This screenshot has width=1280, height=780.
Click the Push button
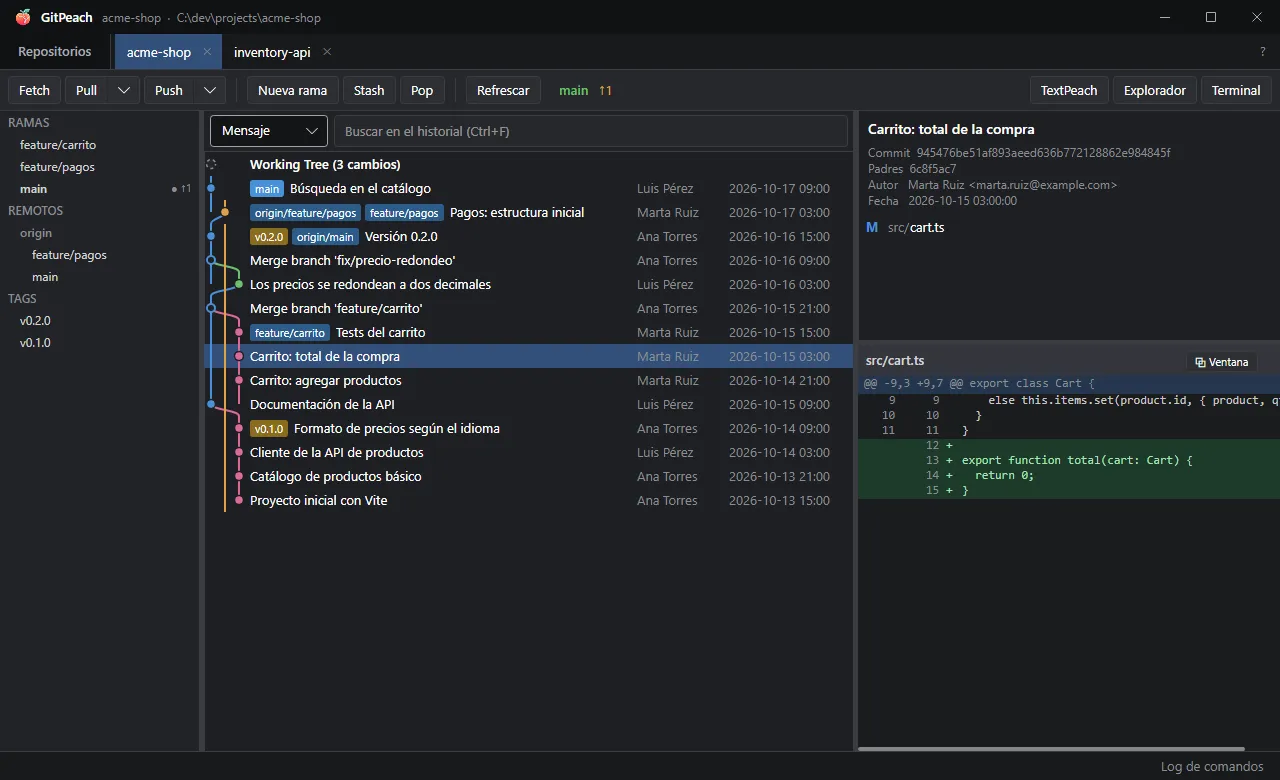point(169,90)
